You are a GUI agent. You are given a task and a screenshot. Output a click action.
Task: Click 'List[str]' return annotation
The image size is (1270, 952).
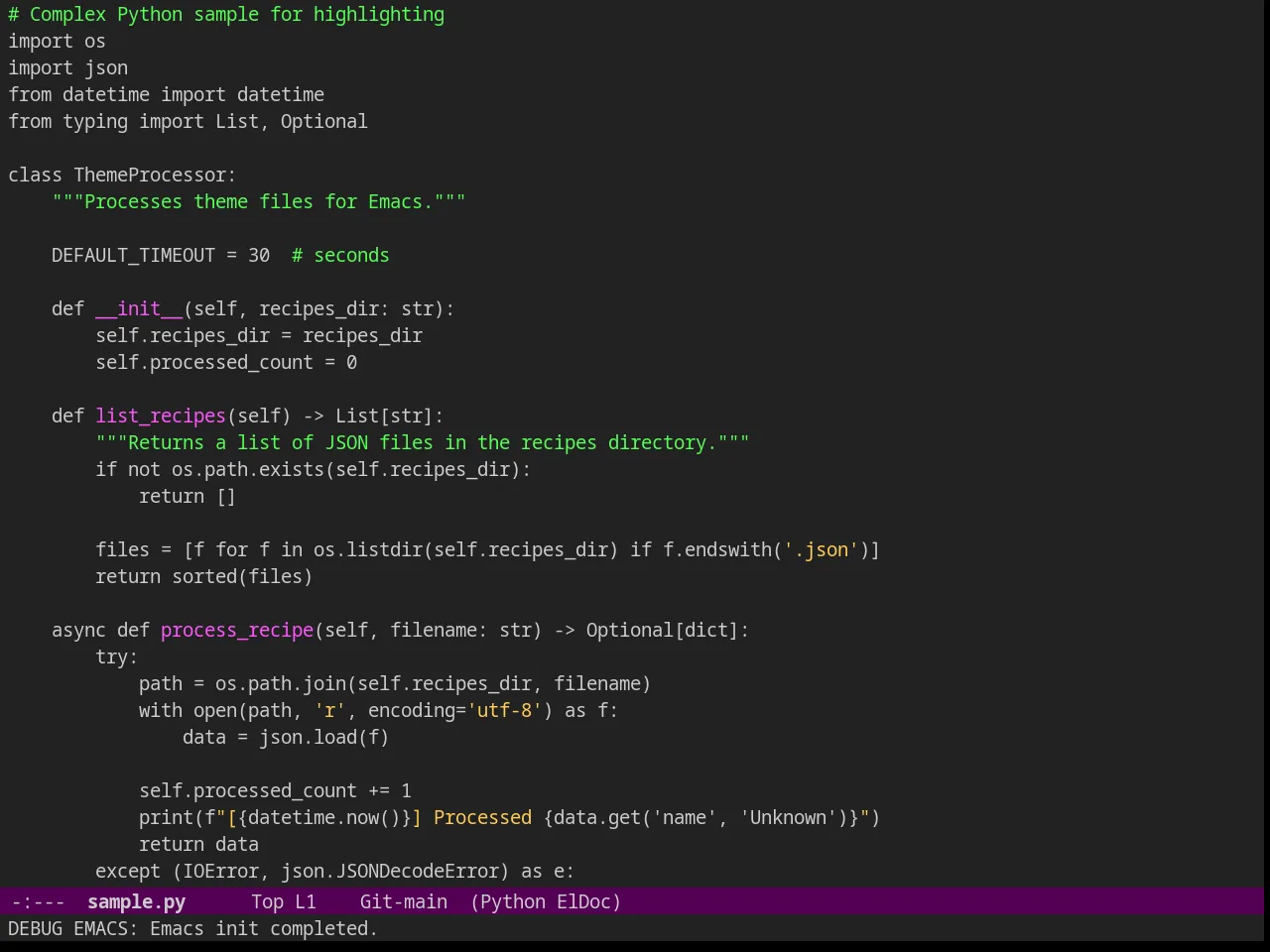384,416
